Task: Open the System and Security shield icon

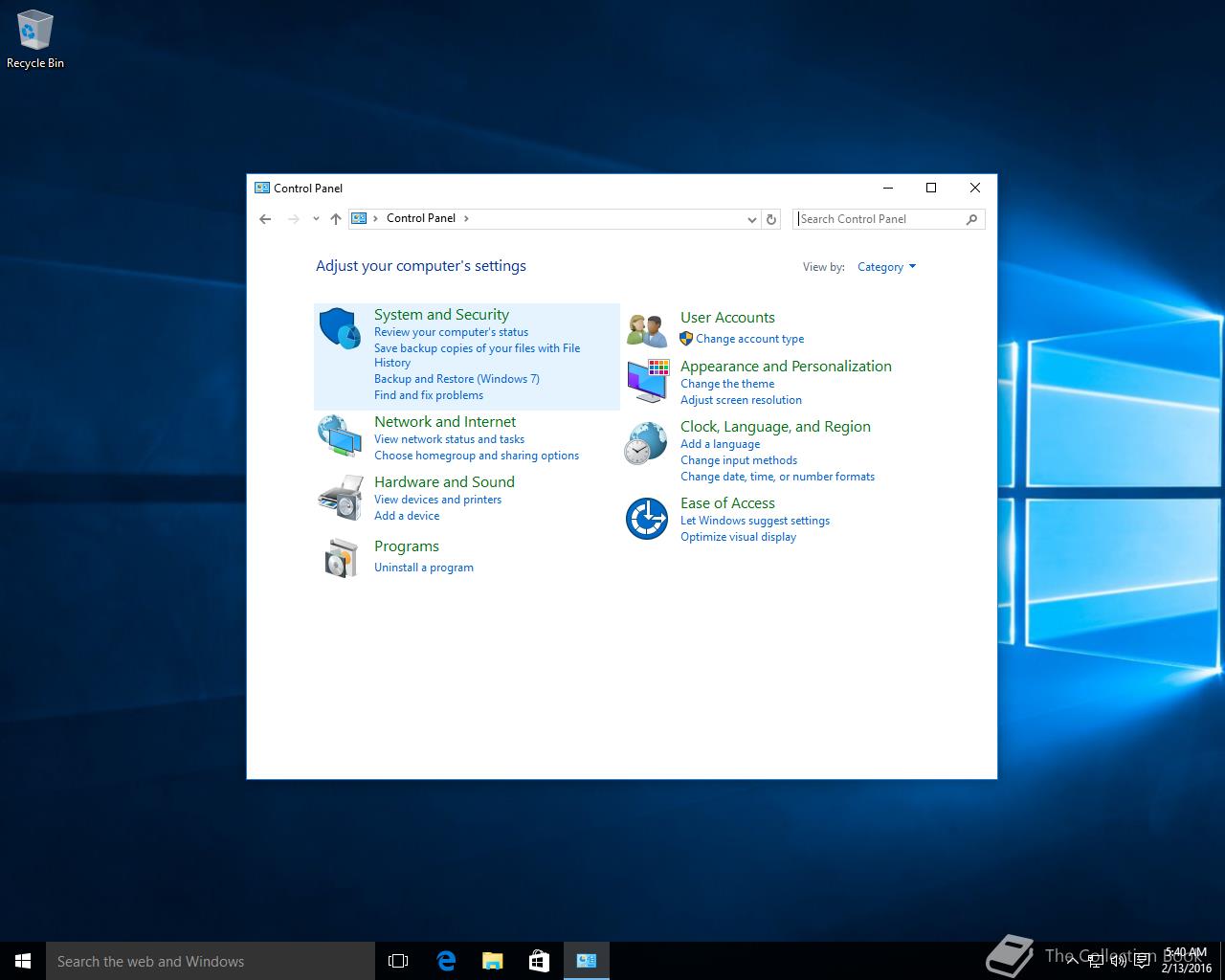Action: (x=340, y=328)
